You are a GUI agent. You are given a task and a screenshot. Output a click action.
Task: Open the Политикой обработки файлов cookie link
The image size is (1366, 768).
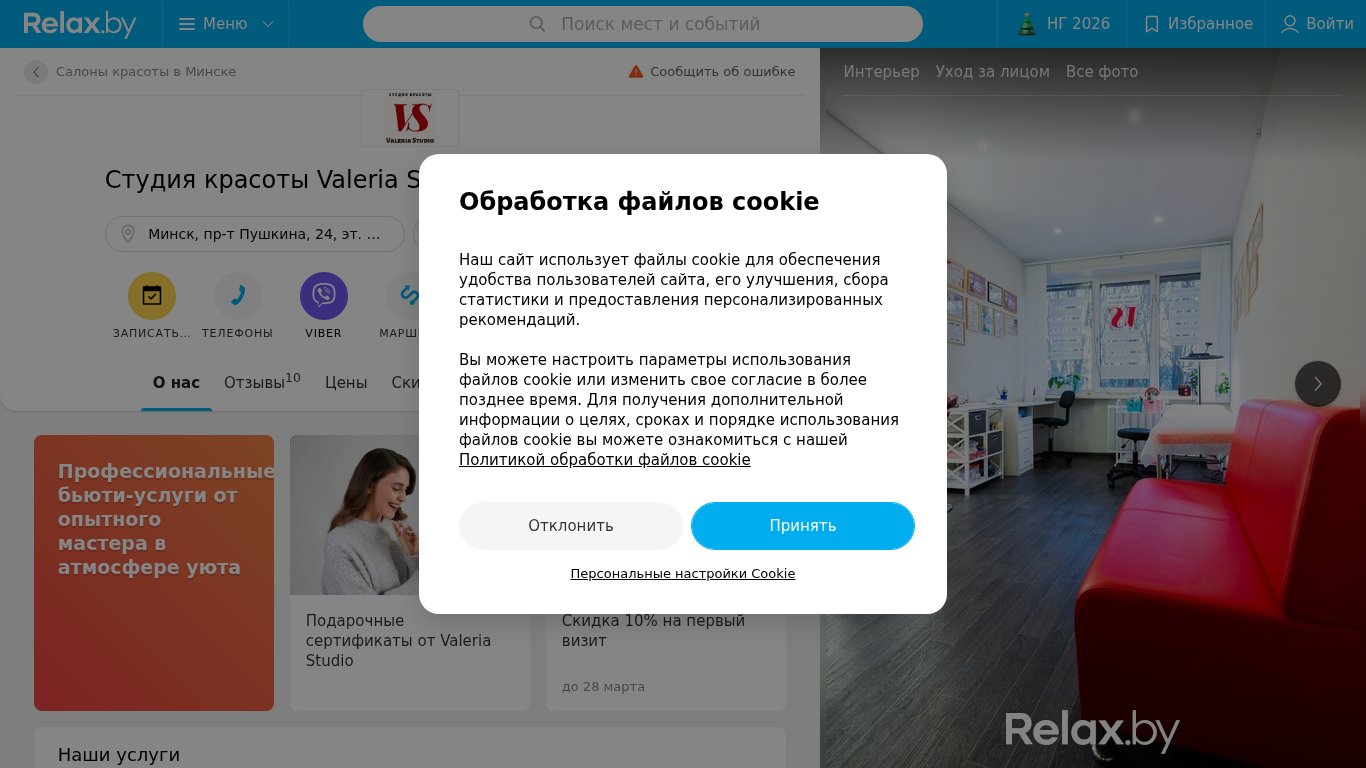tap(605, 460)
